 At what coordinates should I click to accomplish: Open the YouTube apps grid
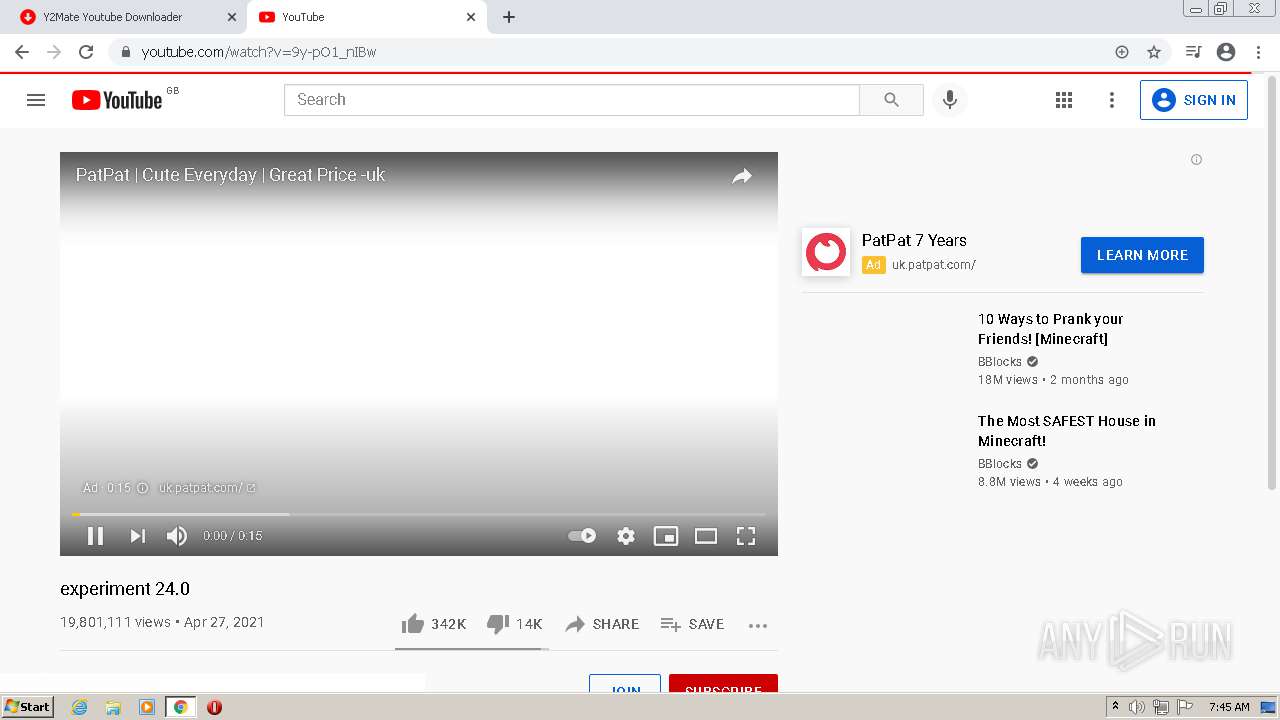[1064, 100]
